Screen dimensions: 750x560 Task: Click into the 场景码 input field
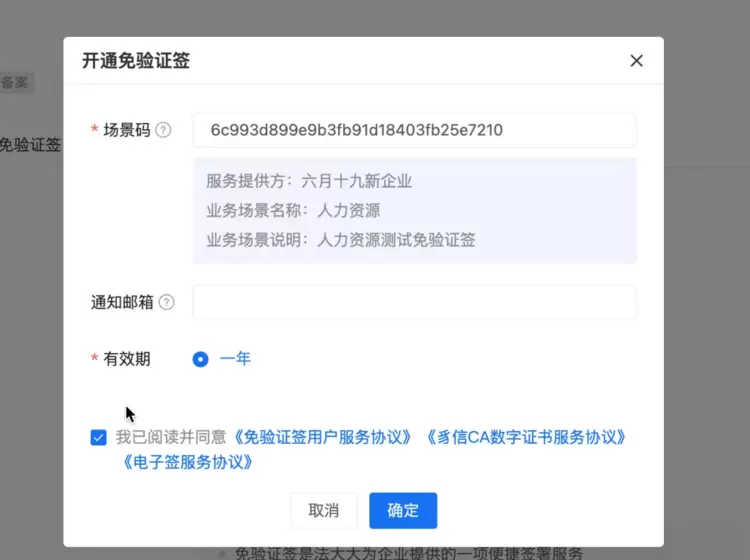tap(414, 130)
